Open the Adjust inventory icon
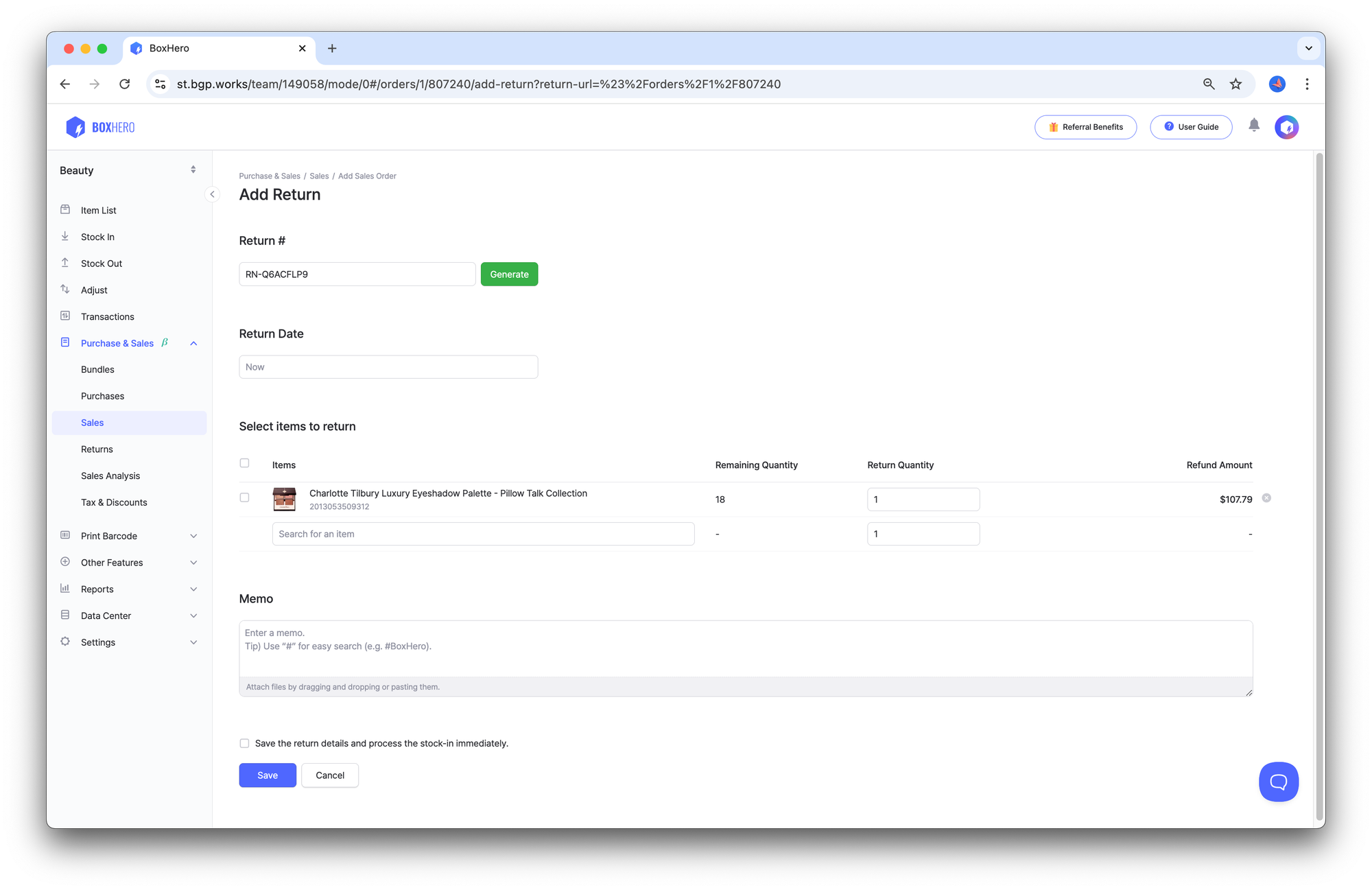The width and height of the screenshot is (1372, 890). click(65, 290)
